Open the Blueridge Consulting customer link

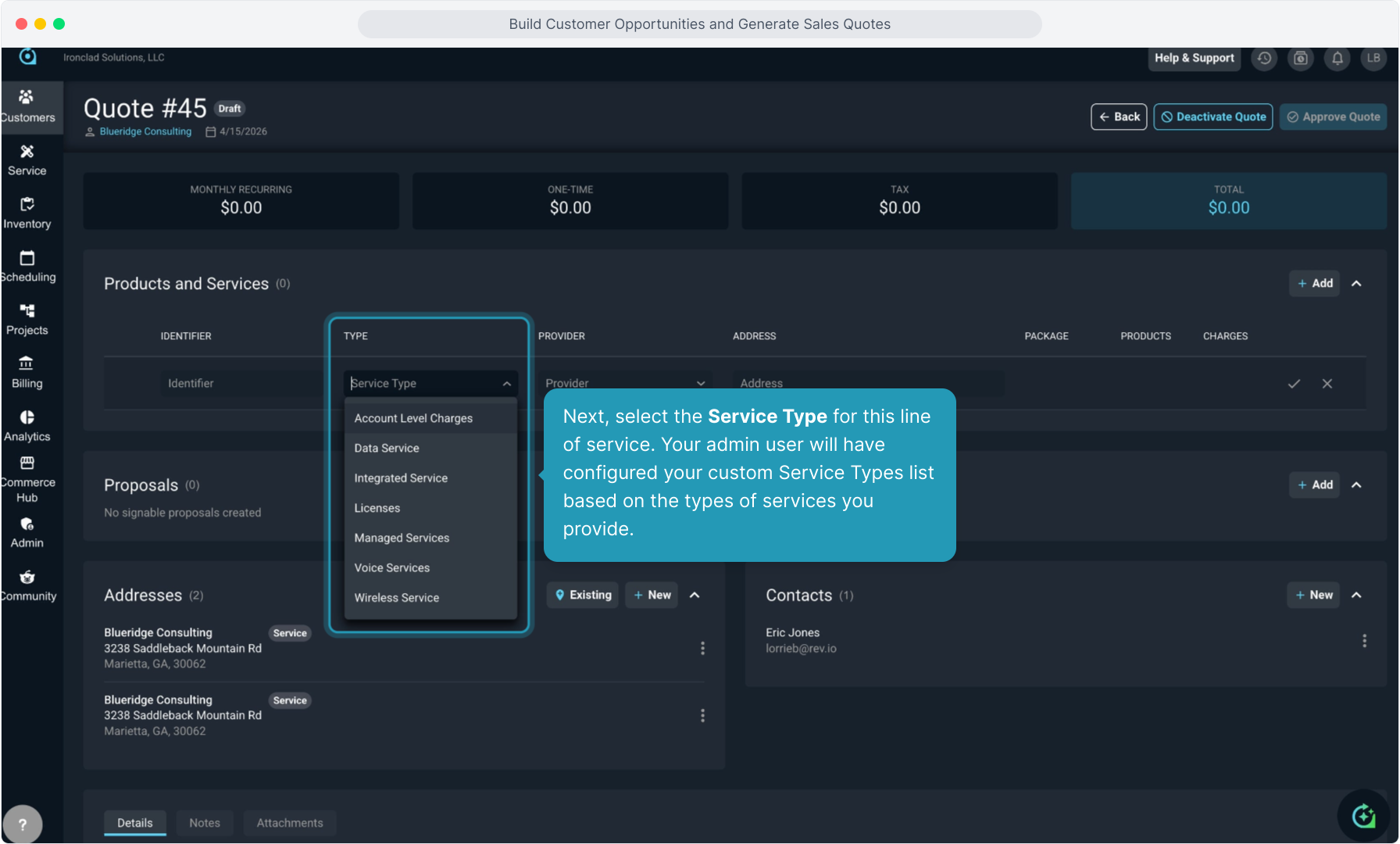(145, 132)
